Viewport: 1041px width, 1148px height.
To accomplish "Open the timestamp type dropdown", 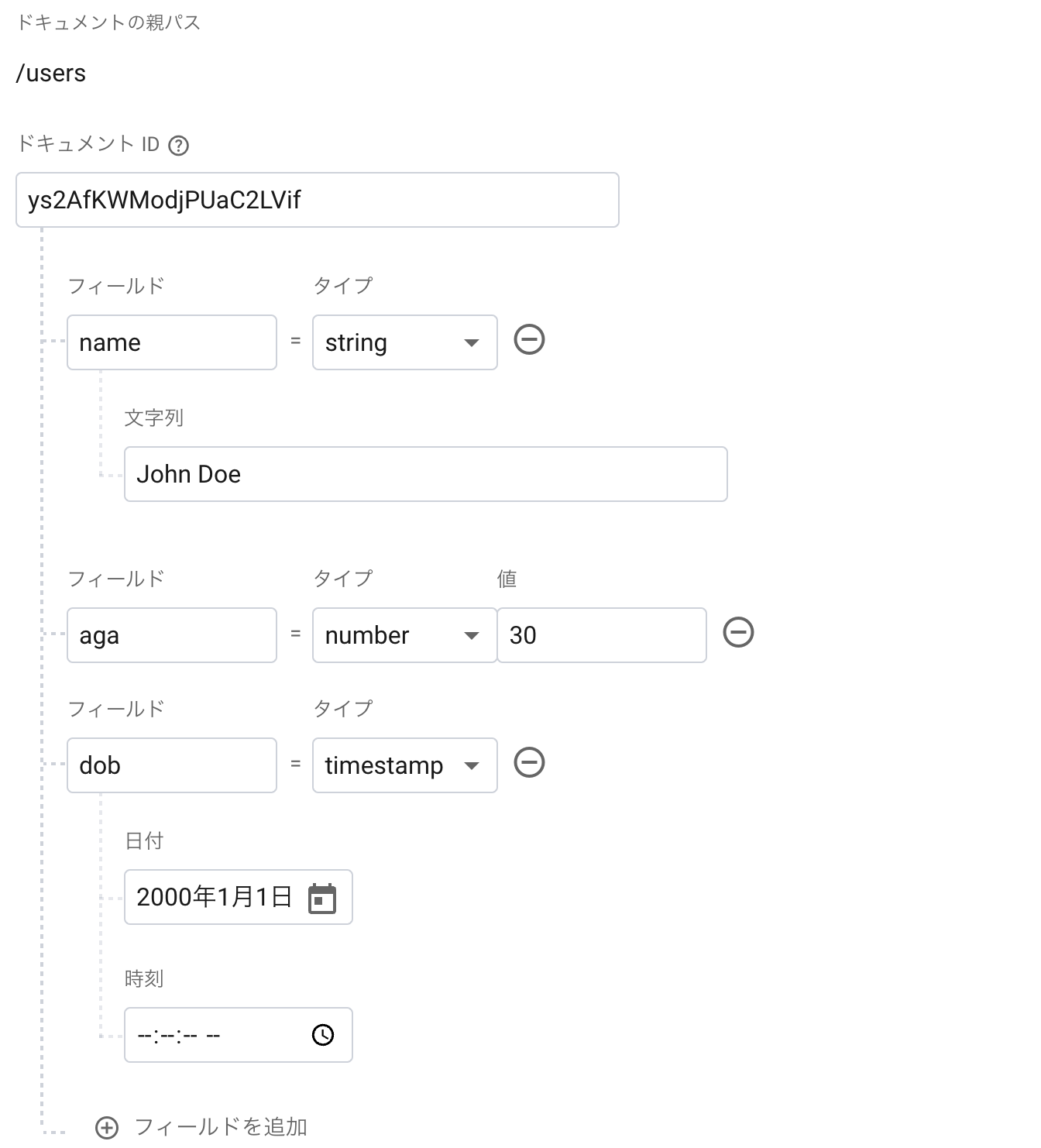I will point(404,765).
